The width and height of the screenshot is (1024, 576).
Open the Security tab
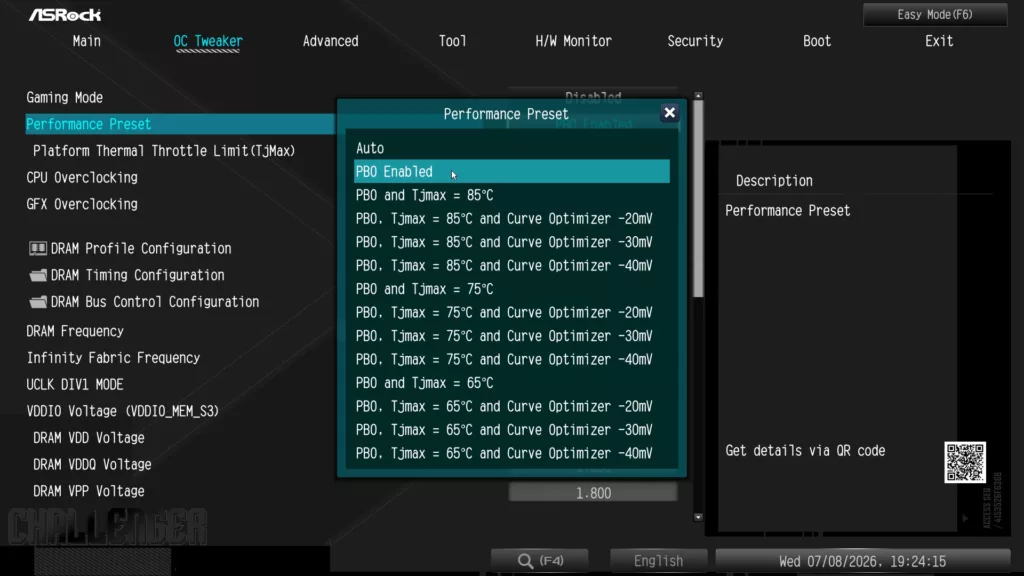coord(695,41)
